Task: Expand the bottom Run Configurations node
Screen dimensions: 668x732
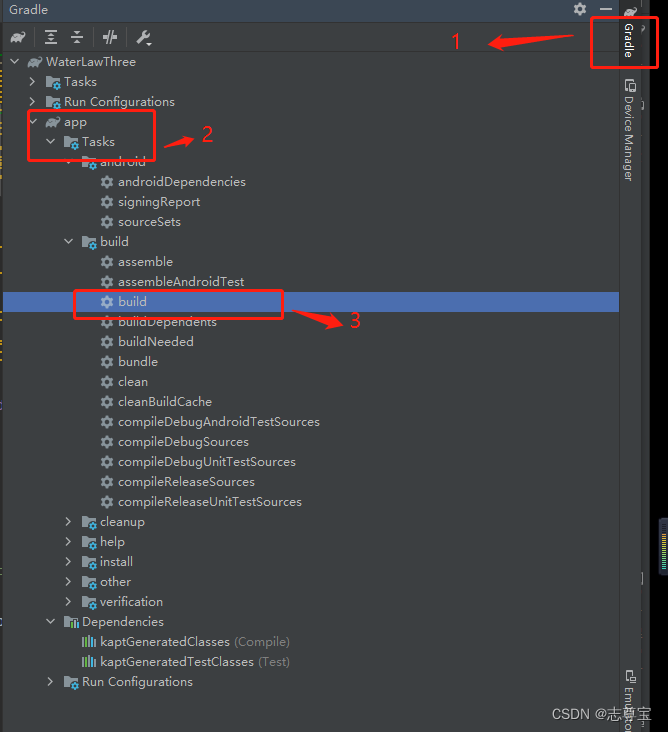Action: click(50, 682)
